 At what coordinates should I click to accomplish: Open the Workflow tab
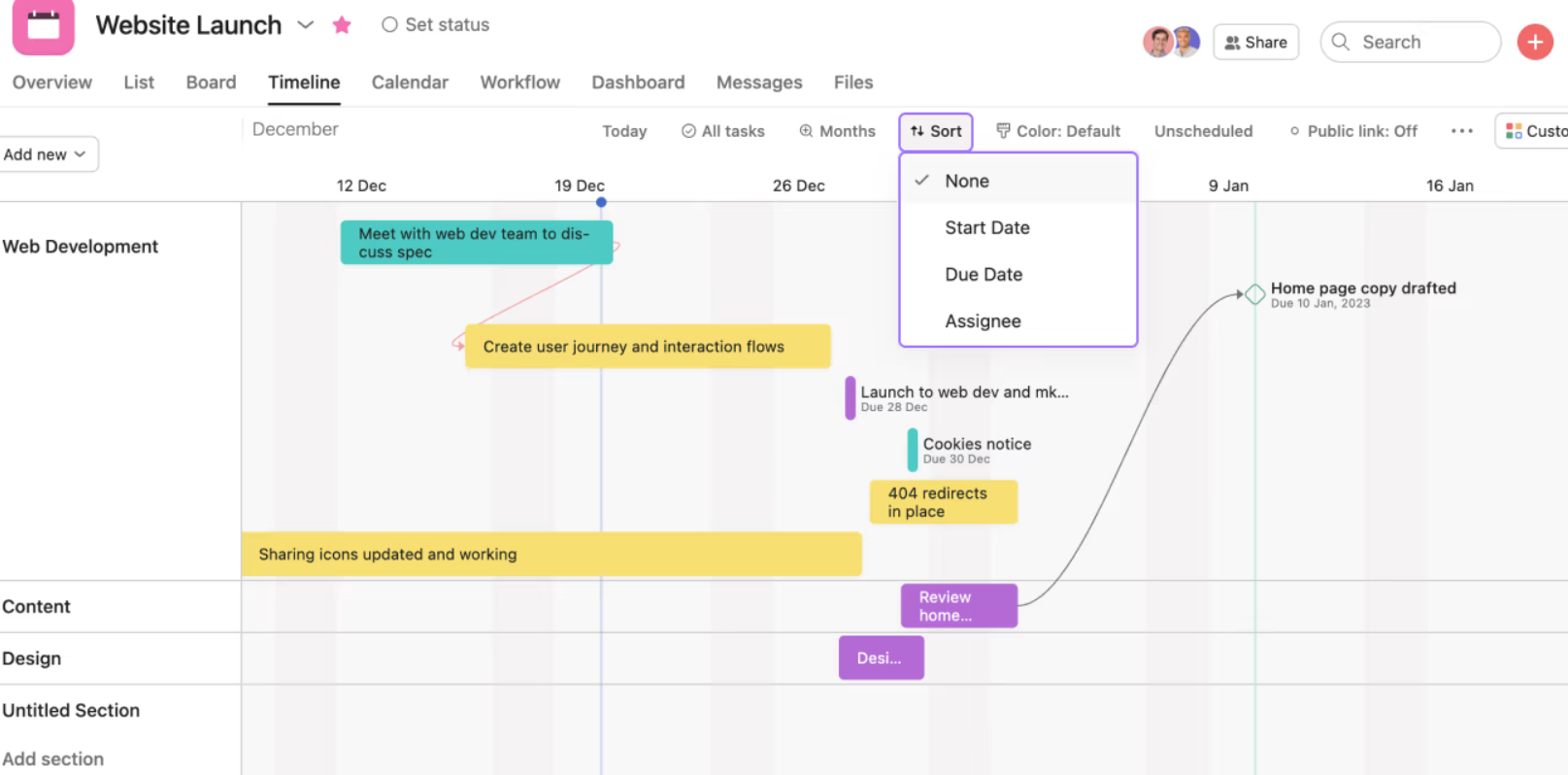click(519, 83)
